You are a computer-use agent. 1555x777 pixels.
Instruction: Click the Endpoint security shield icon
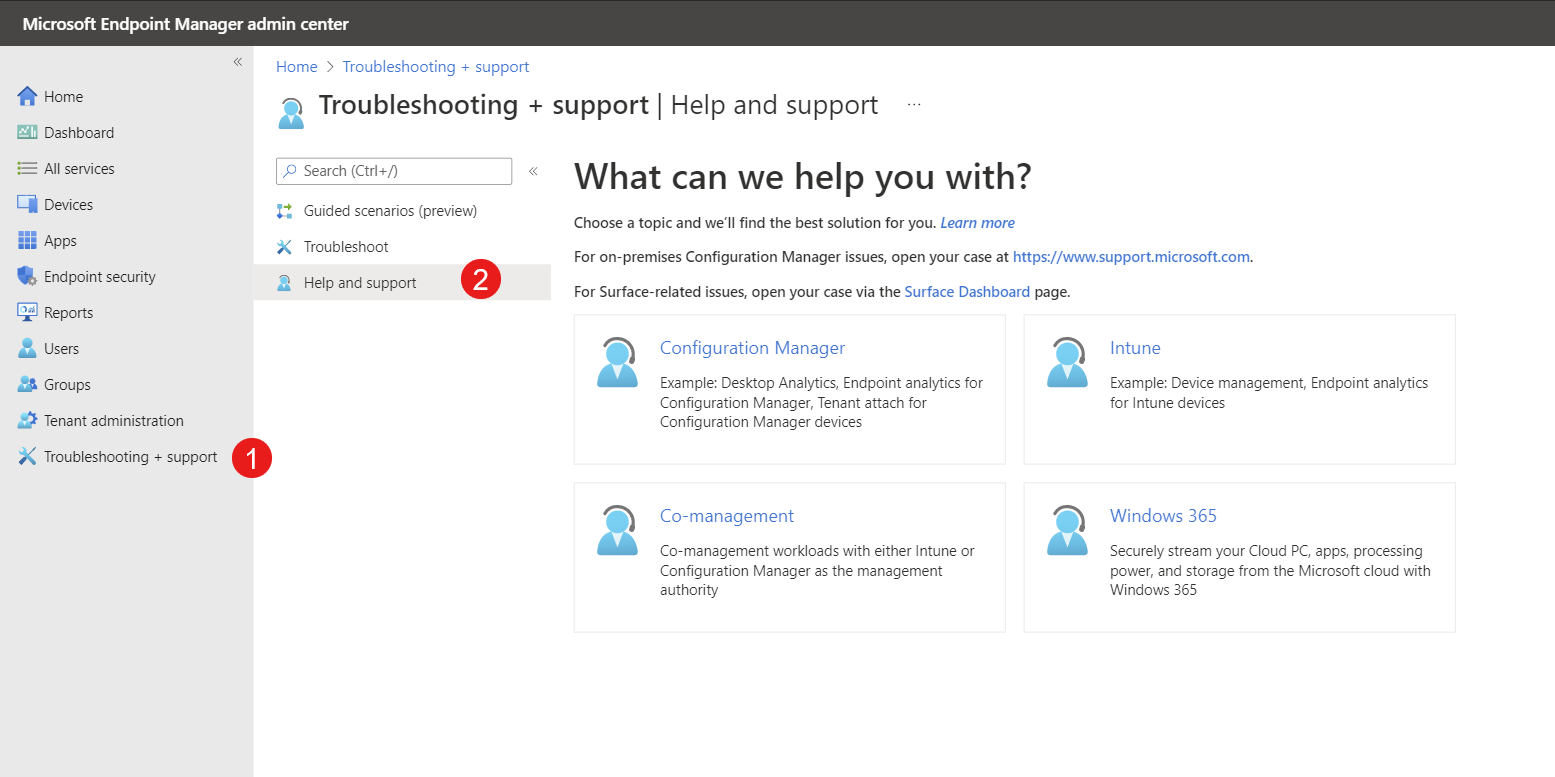tap(27, 277)
